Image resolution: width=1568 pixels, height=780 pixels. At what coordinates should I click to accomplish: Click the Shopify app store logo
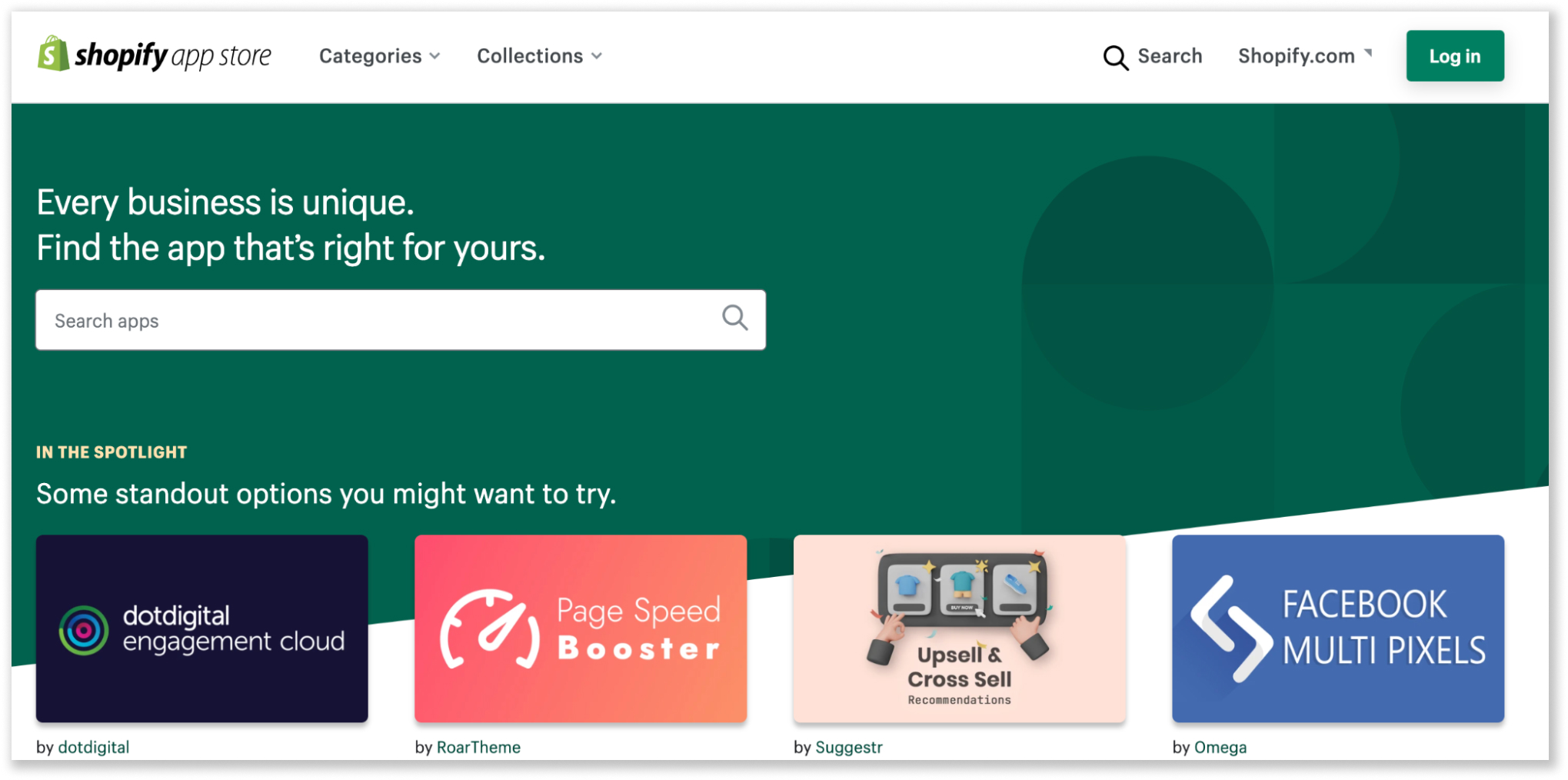155,55
